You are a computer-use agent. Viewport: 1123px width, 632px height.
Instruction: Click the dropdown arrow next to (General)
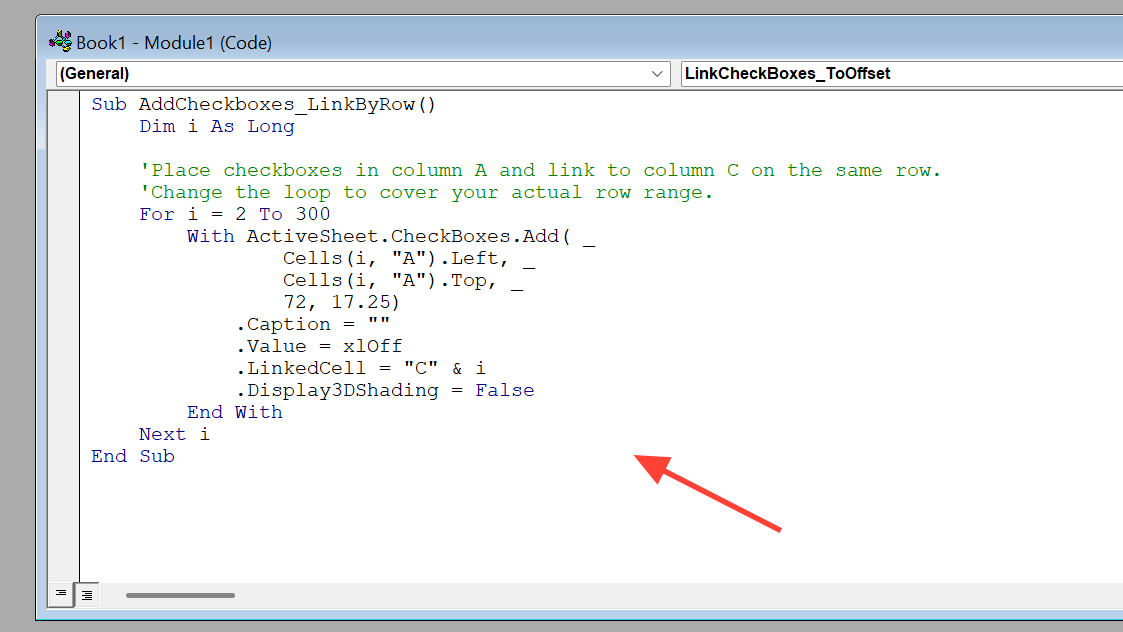[x=658, y=73]
